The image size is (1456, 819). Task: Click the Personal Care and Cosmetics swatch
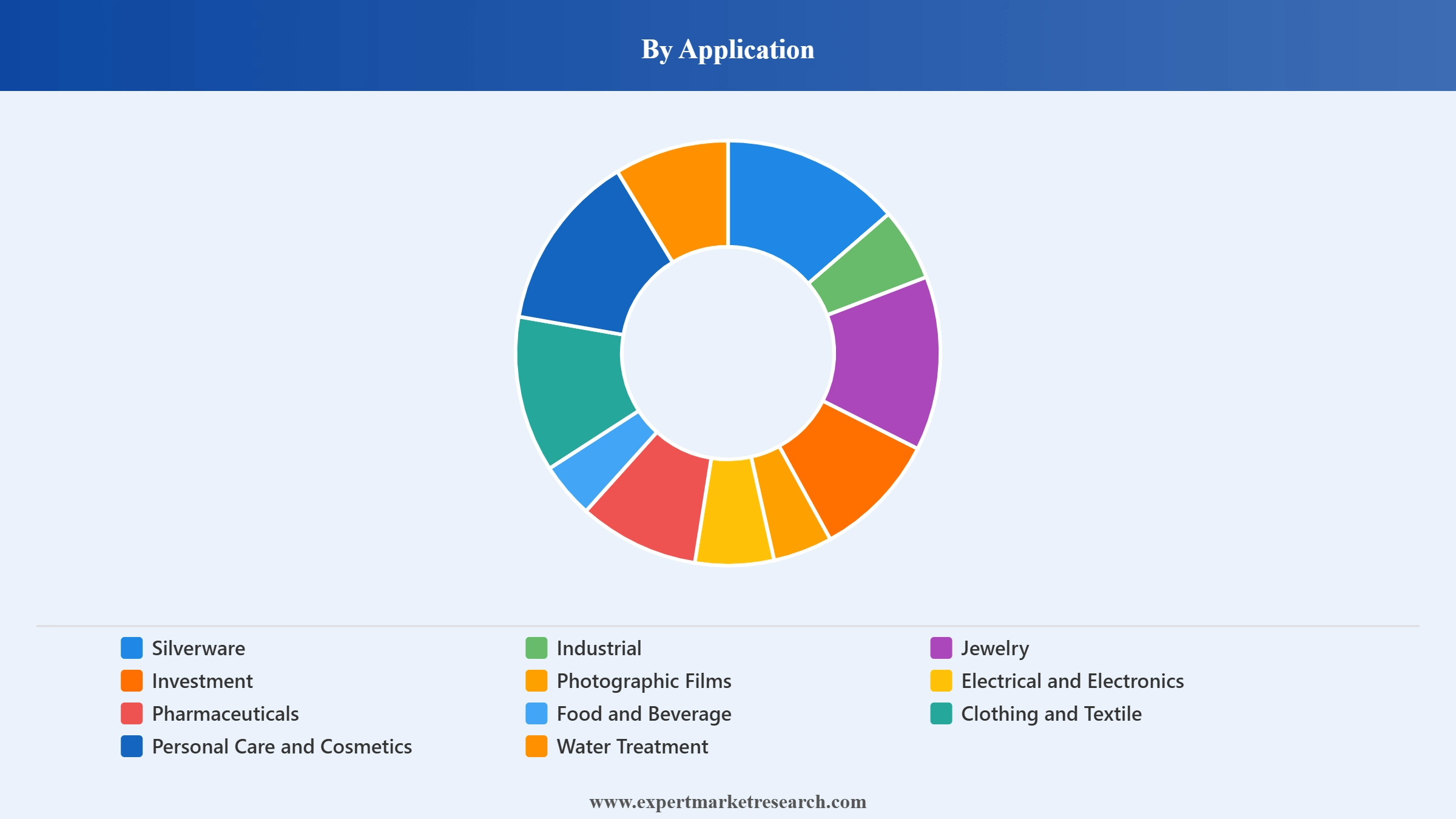pos(132,746)
